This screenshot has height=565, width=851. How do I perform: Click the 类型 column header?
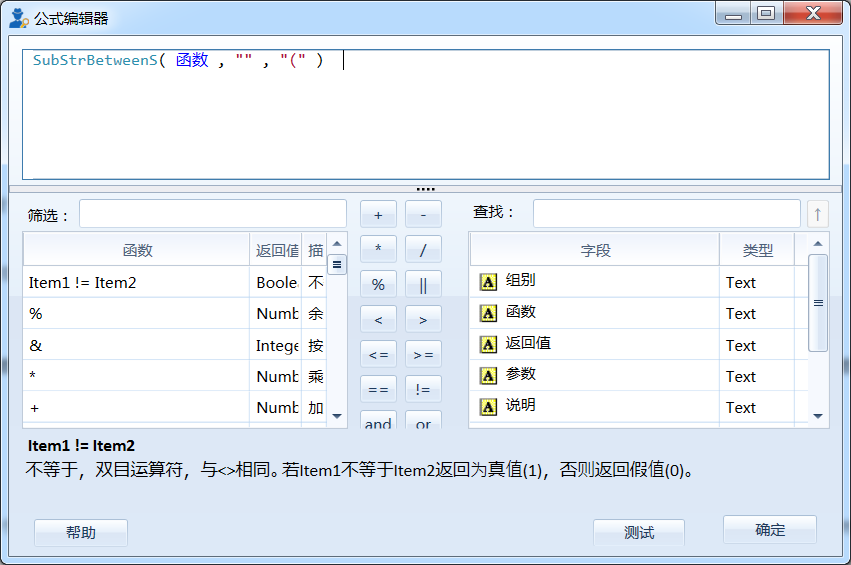coord(757,250)
